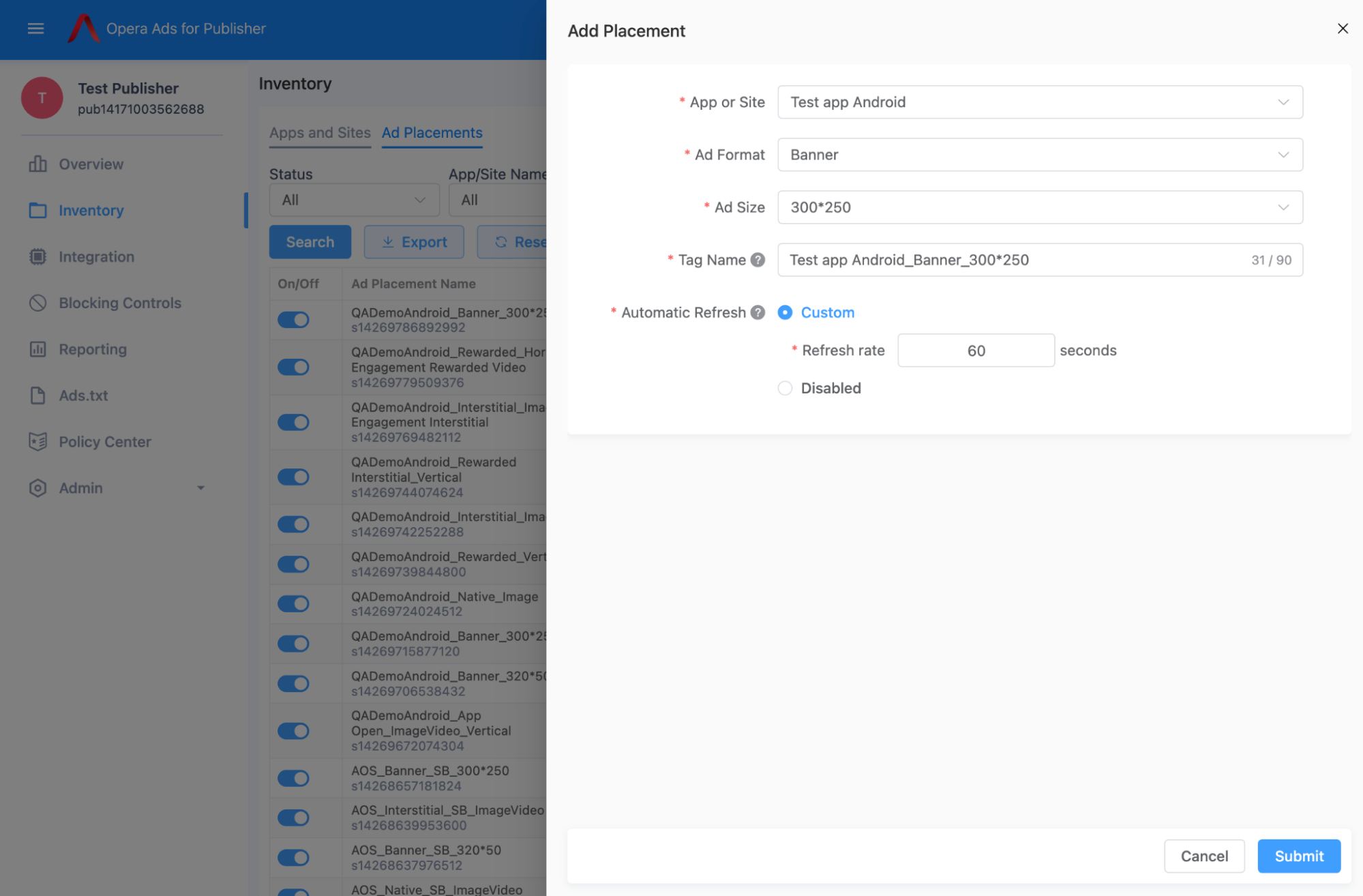Expand the Ad Format dropdown
Screen dimensions: 1363x896
click(1040, 155)
